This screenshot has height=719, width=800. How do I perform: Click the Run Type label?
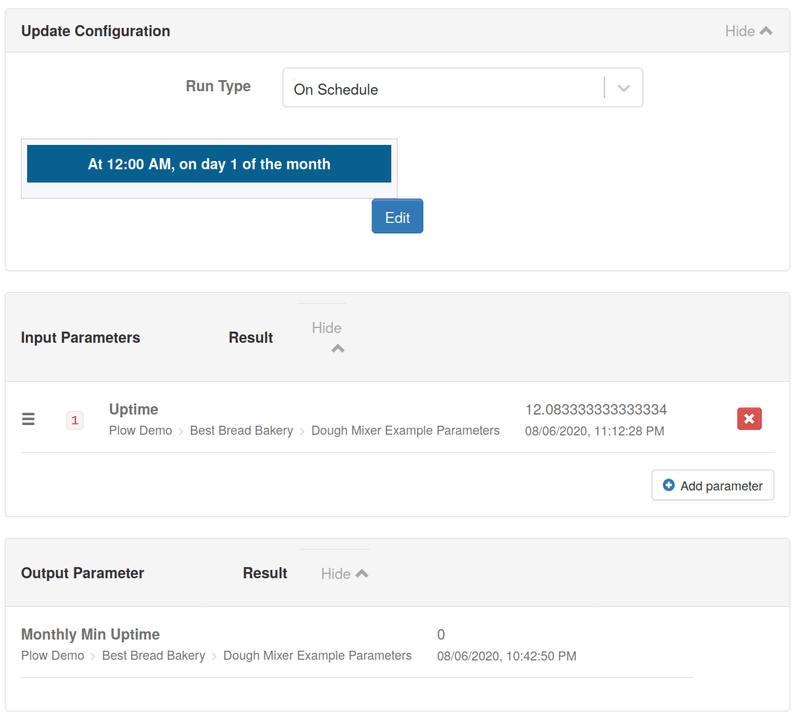tap(218, 86)
